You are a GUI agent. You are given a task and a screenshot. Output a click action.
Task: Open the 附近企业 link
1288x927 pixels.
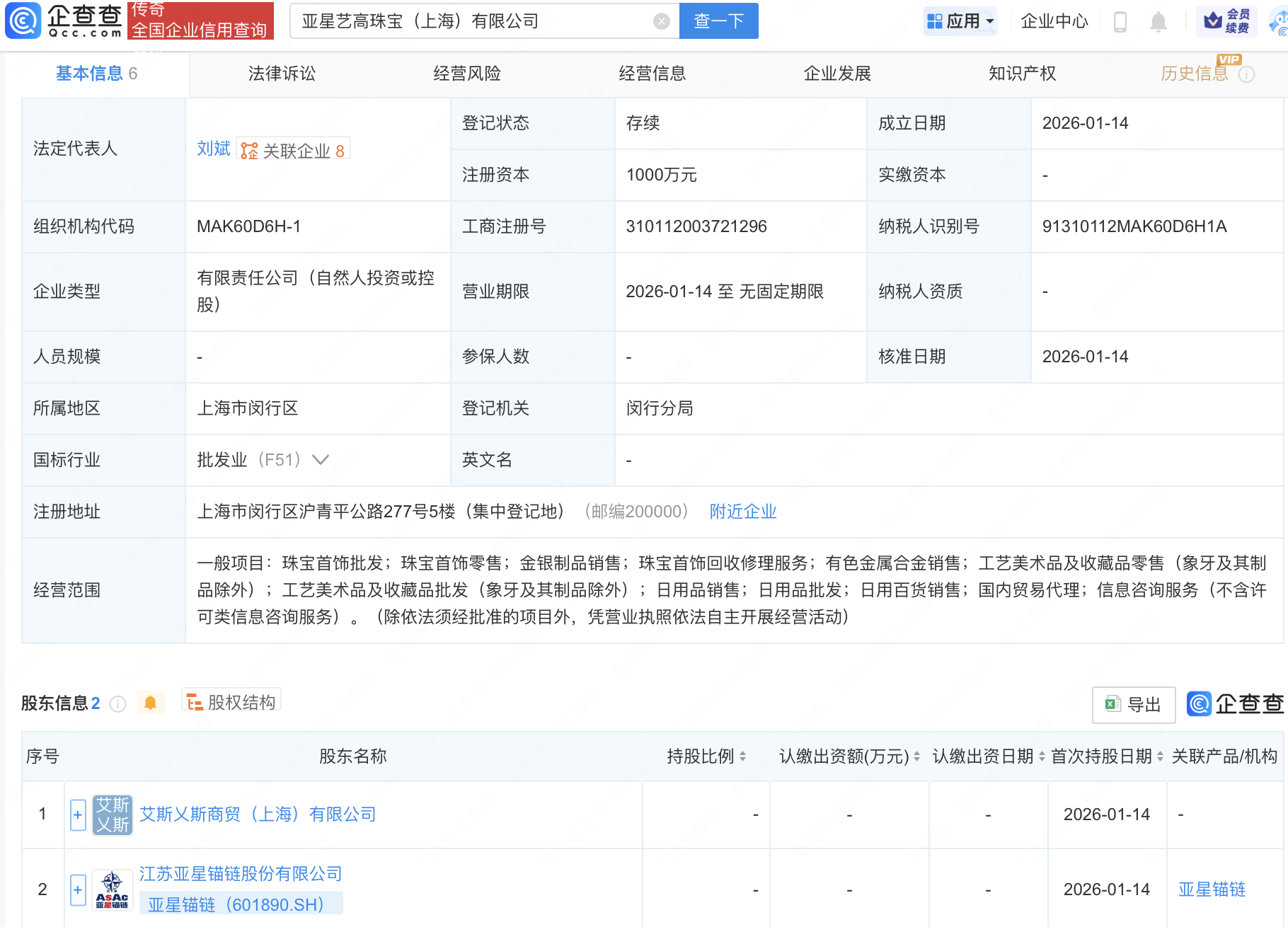click(743, 512)
